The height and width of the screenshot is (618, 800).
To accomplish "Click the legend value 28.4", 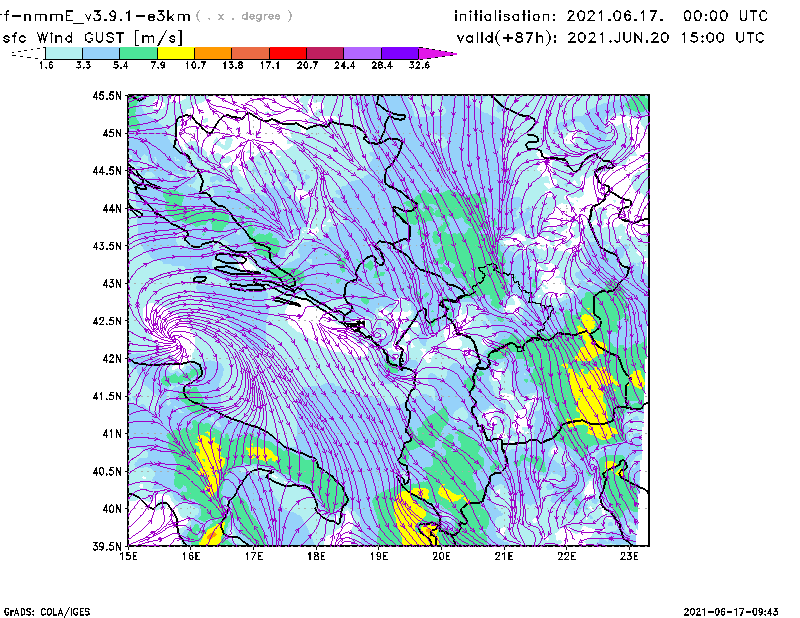I will (382, 65).
